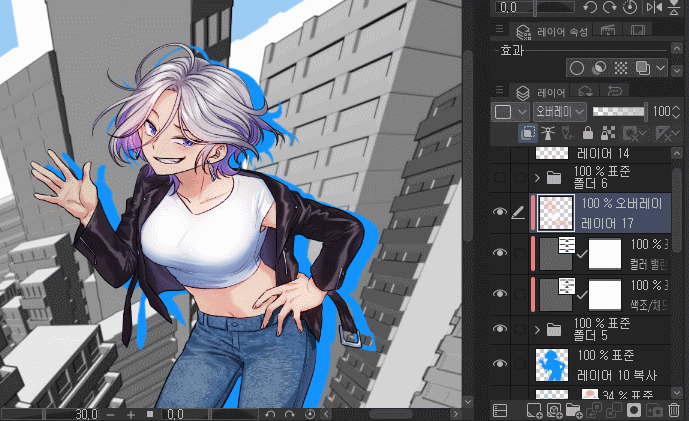Viewport: 689px width, 421px height.
Task: Click the 레이어 17 thumbnail
Action: click(556, 213)
